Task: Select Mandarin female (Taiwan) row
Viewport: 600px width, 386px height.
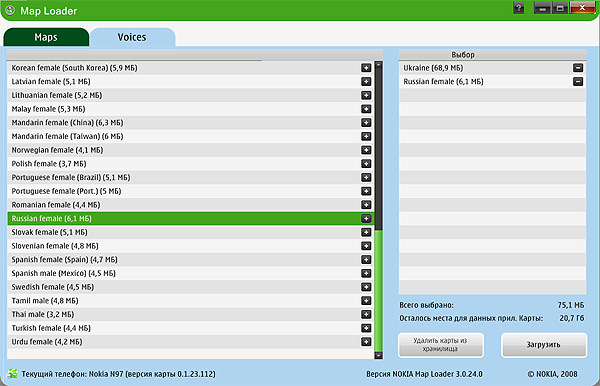Action: tap(190, 136)
